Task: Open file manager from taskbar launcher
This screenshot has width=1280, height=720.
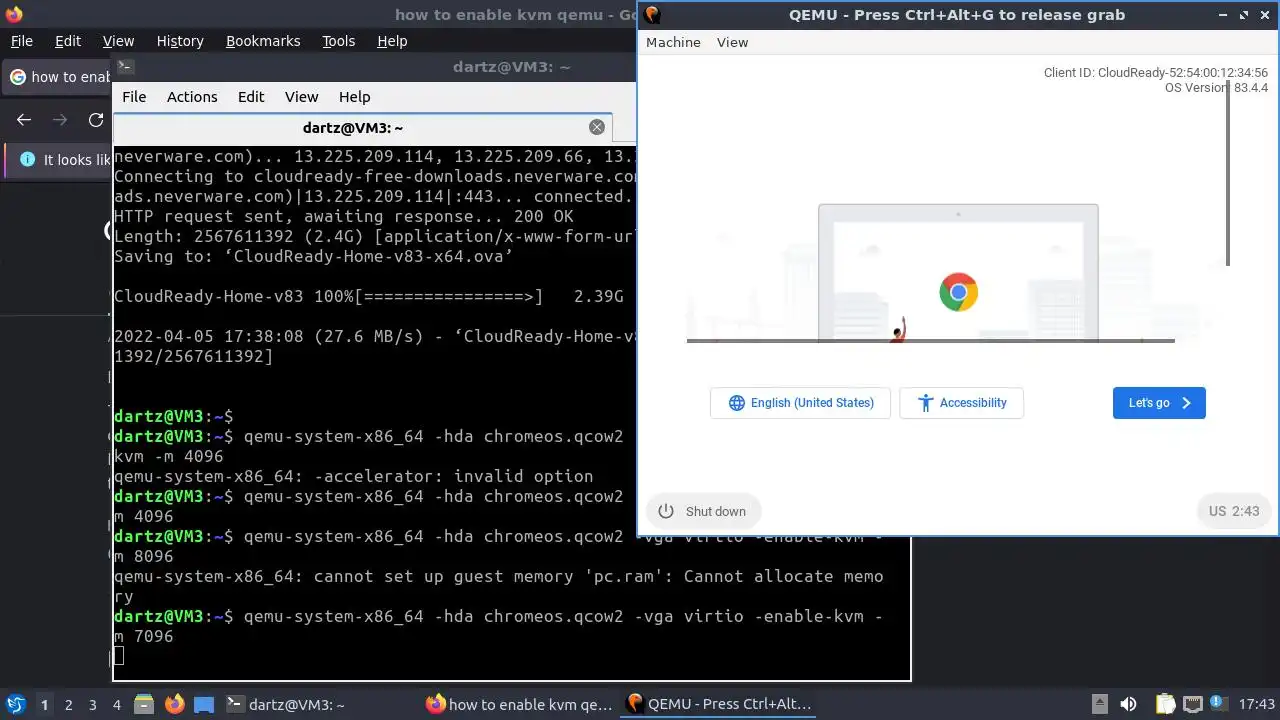Action: (143, 704)
